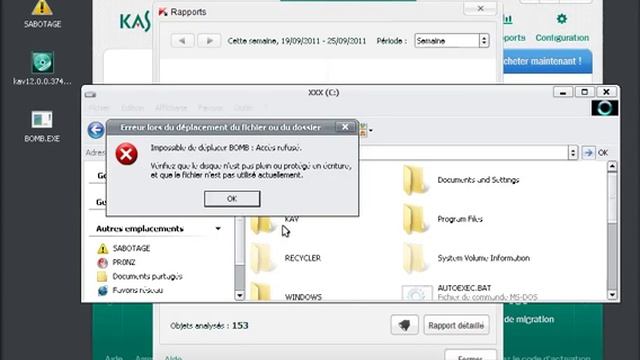640x360 pixels.
Task: Open the RECYCLER folder
Action: pos(286,258)
